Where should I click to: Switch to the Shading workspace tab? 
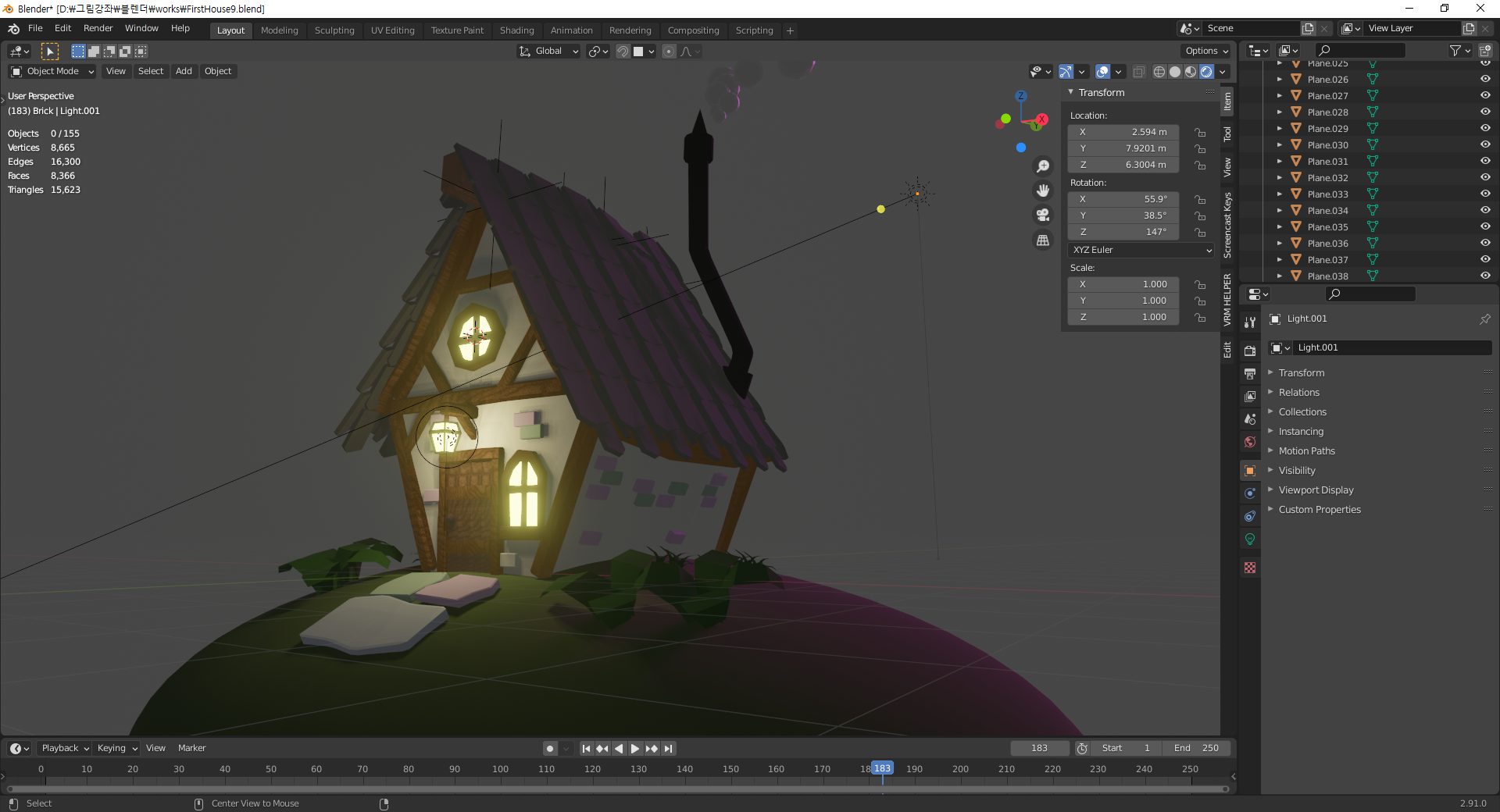[516, 30]
